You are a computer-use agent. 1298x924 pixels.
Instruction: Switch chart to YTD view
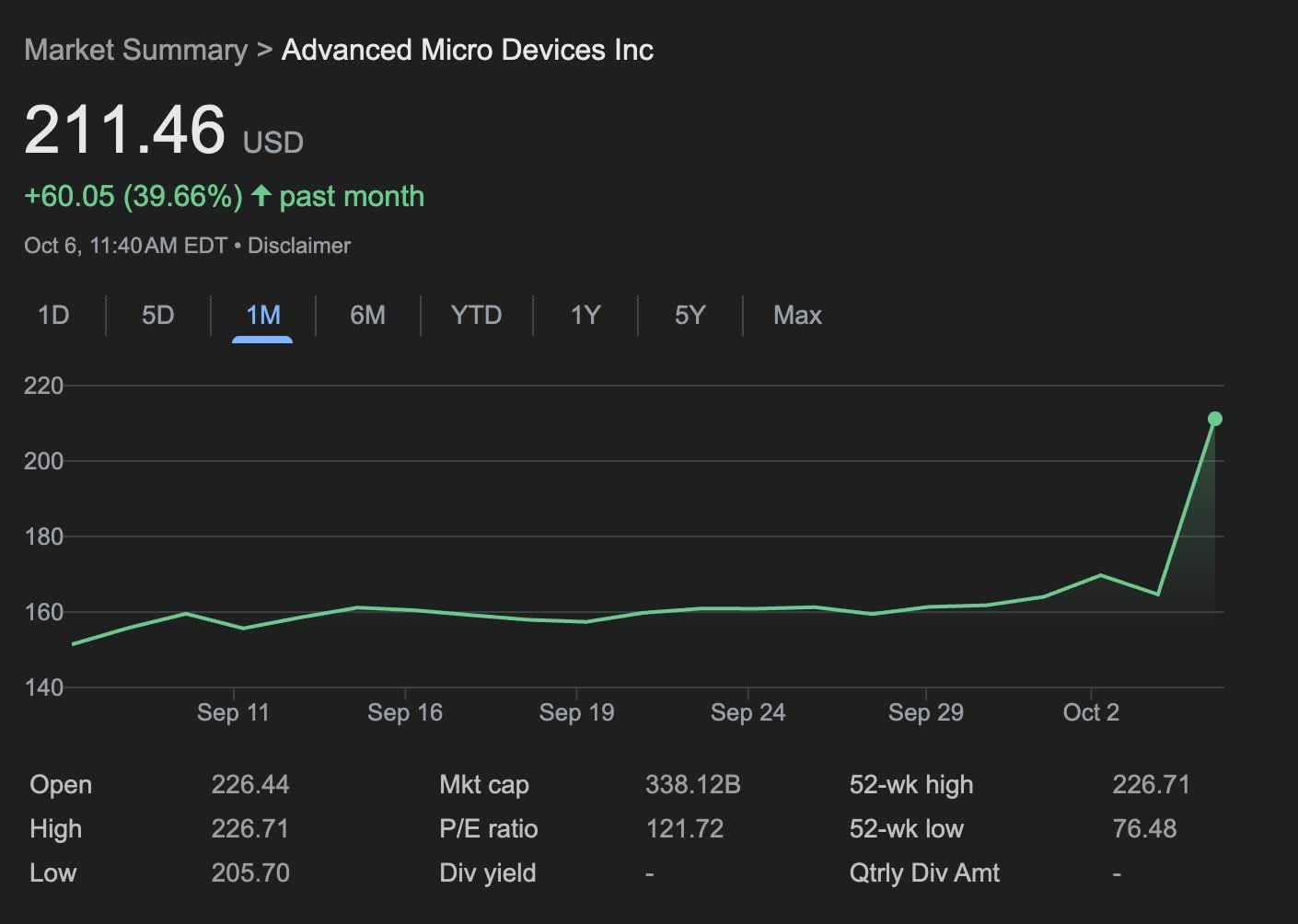coord(476,316)
